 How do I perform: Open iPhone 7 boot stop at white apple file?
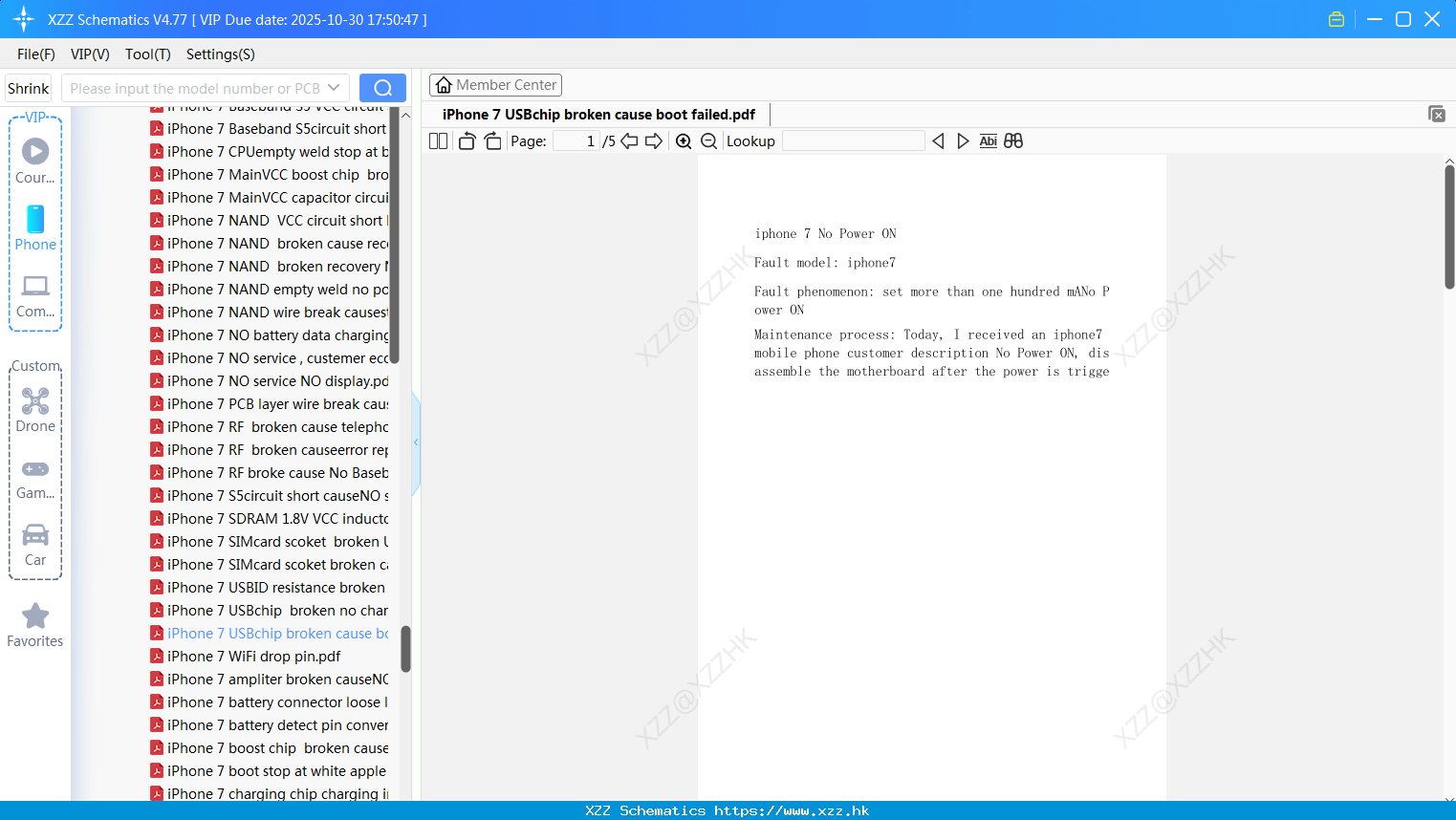click(269, 771)
